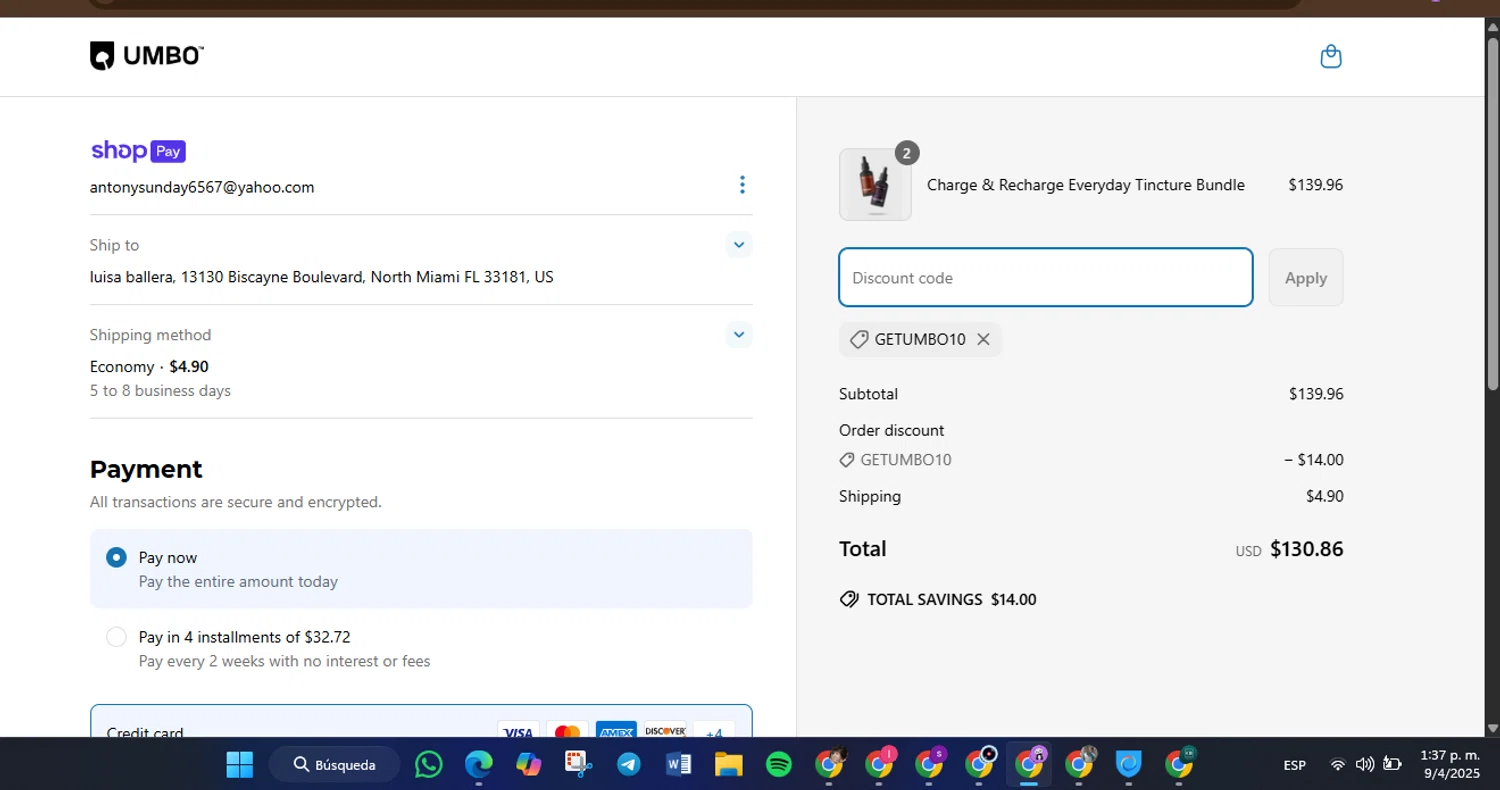Open Microsoft Word from the taskbar
This screenshot has width=1500, height=790.
pos(679,765)
